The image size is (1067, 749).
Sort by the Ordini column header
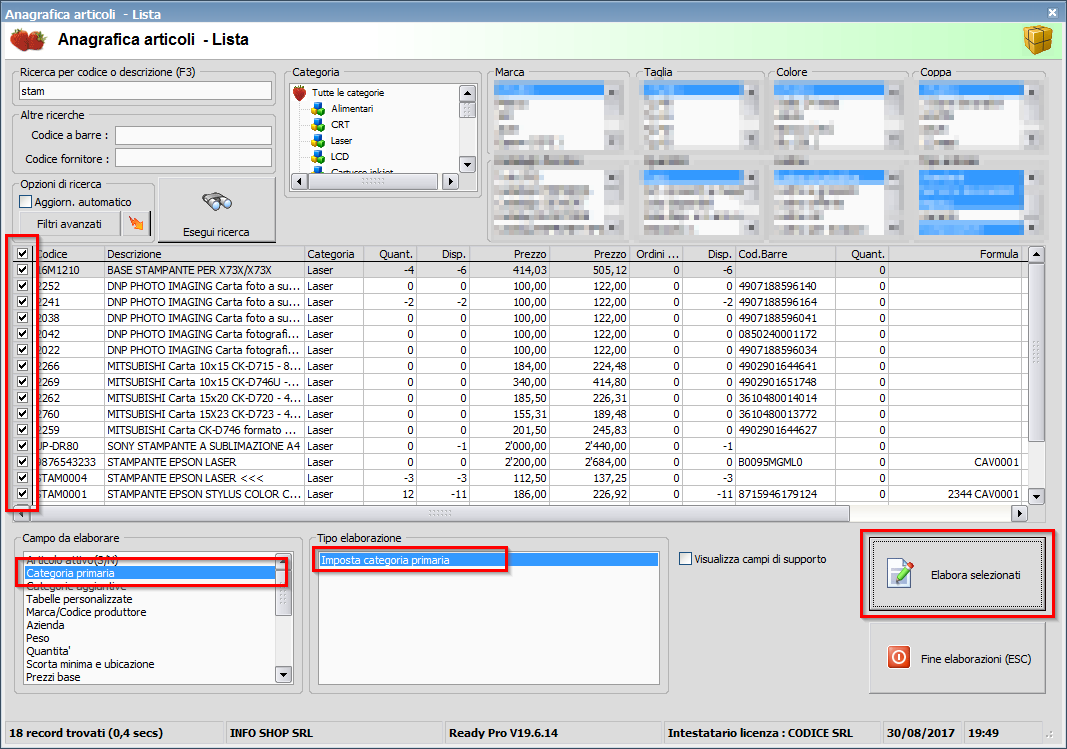(657, 254)
